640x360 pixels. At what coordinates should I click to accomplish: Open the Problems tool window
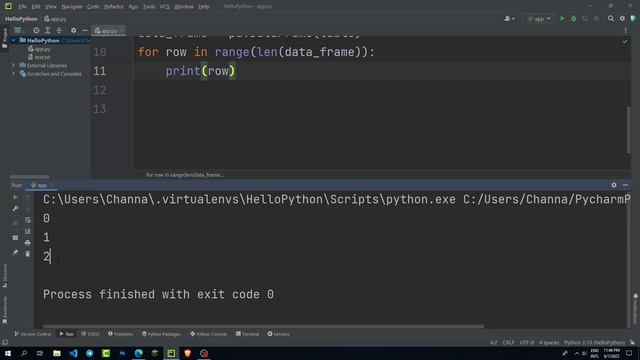click(x=120, y=334)
